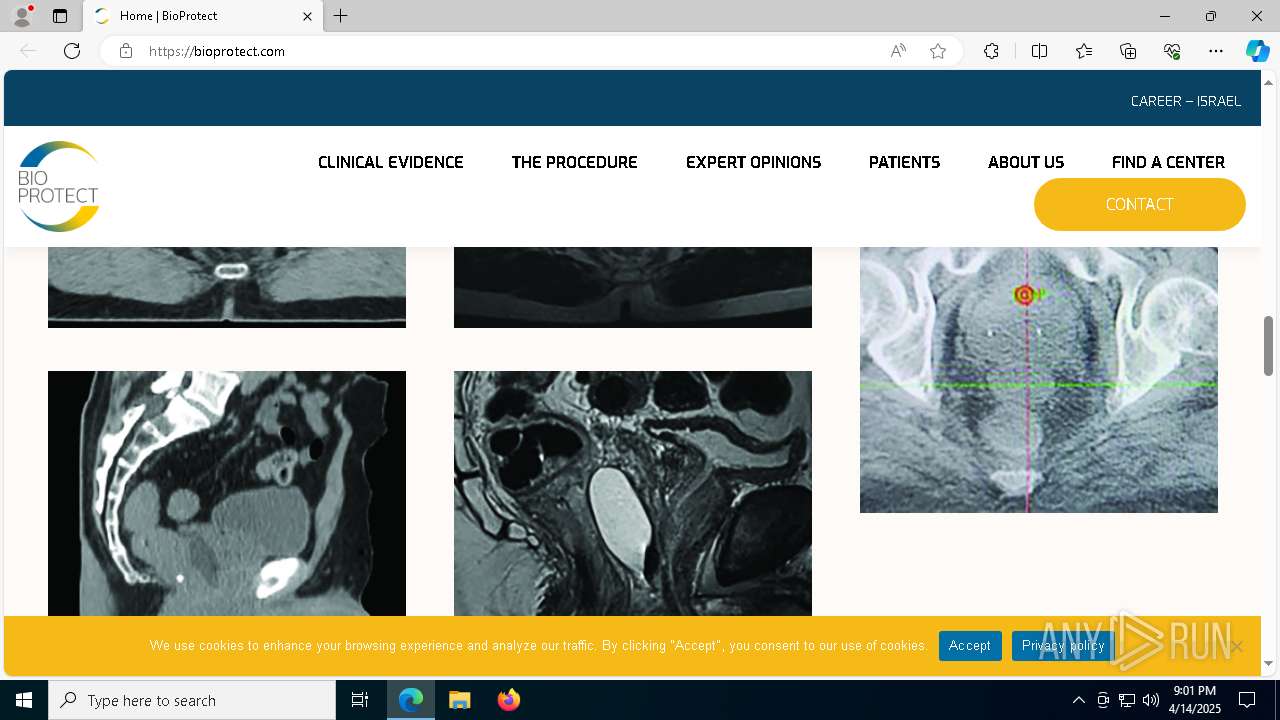Open the ABOUT US menu
This screenshot has height=720, width=1280.
(1026, 162)
